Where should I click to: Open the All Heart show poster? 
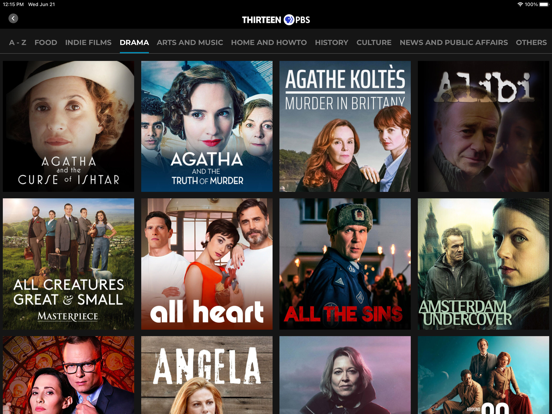tap(207, 264)
